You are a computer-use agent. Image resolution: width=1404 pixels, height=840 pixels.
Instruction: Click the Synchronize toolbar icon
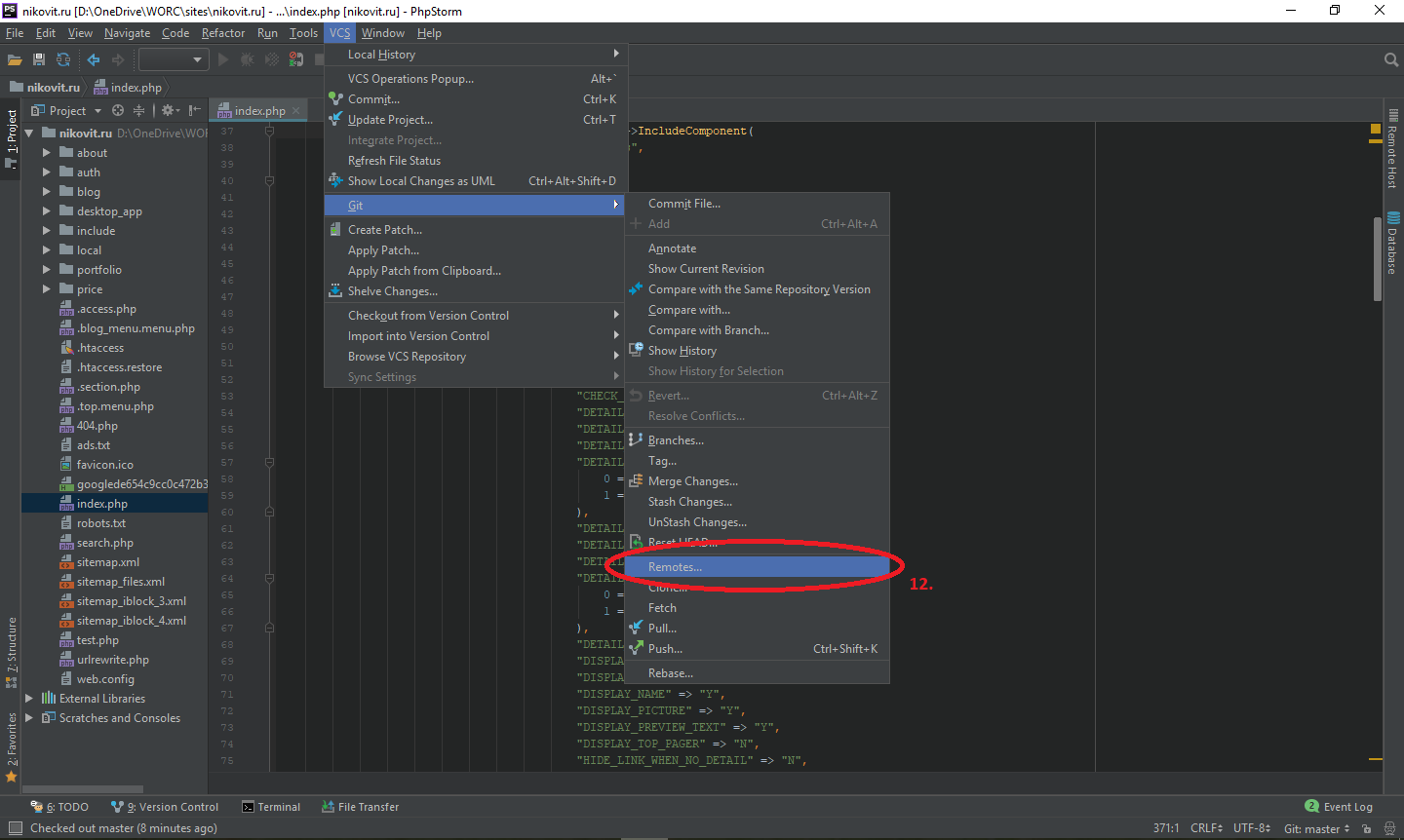(x=63, y=59)
